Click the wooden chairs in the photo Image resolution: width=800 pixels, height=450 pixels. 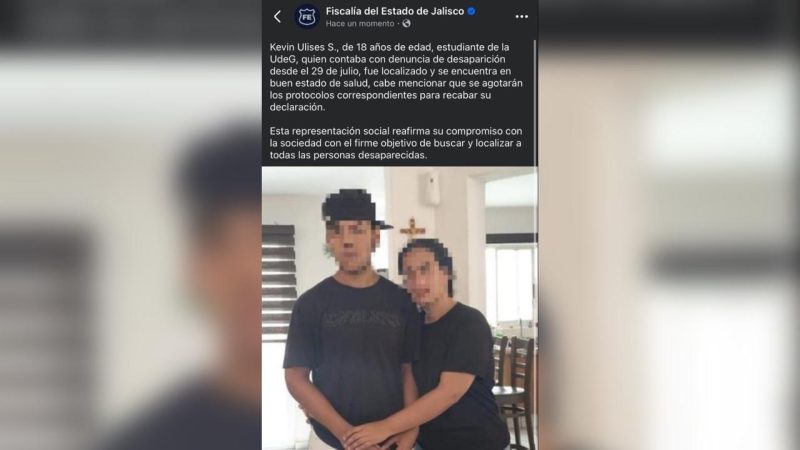(513, 388)
